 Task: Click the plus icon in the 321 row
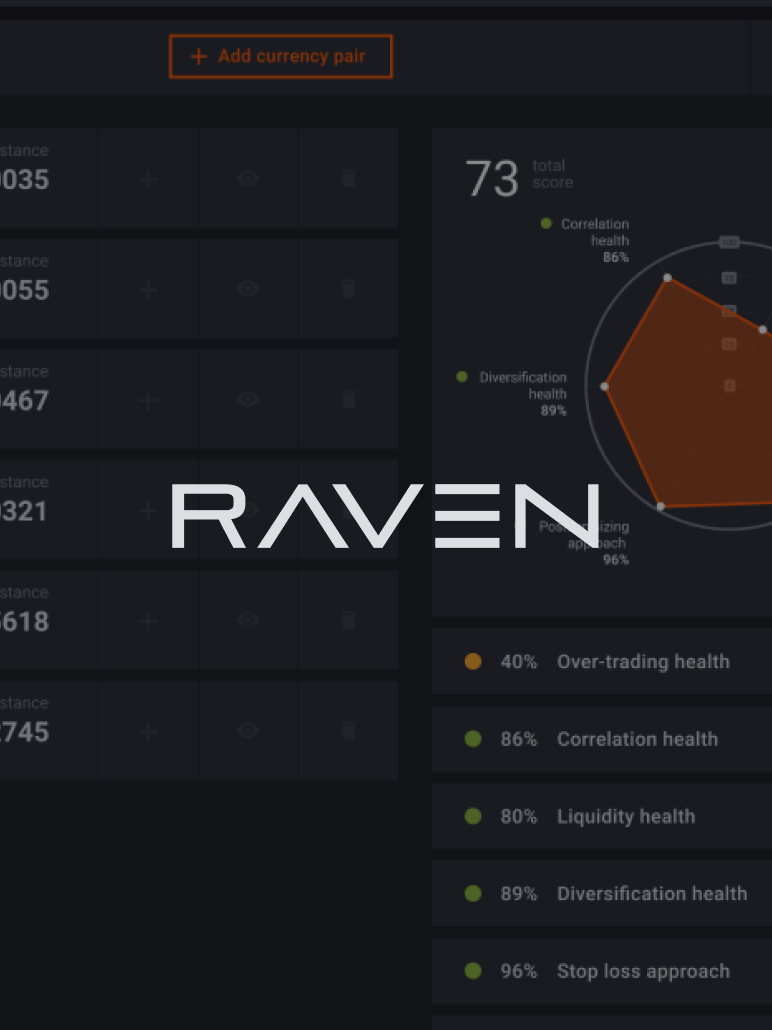[148, 510]
